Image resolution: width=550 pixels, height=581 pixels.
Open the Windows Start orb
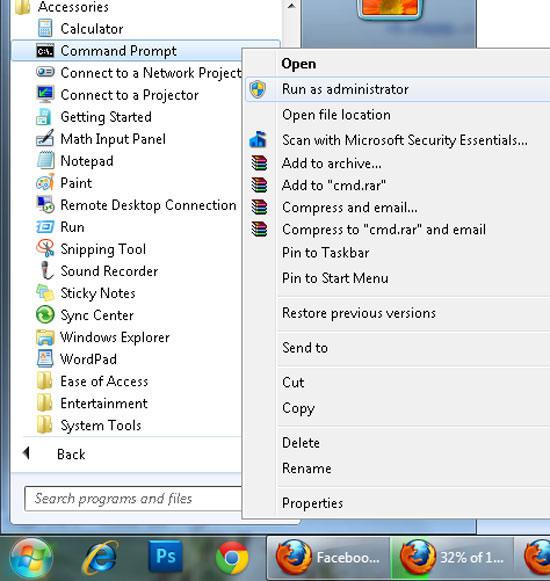[31, 558]
